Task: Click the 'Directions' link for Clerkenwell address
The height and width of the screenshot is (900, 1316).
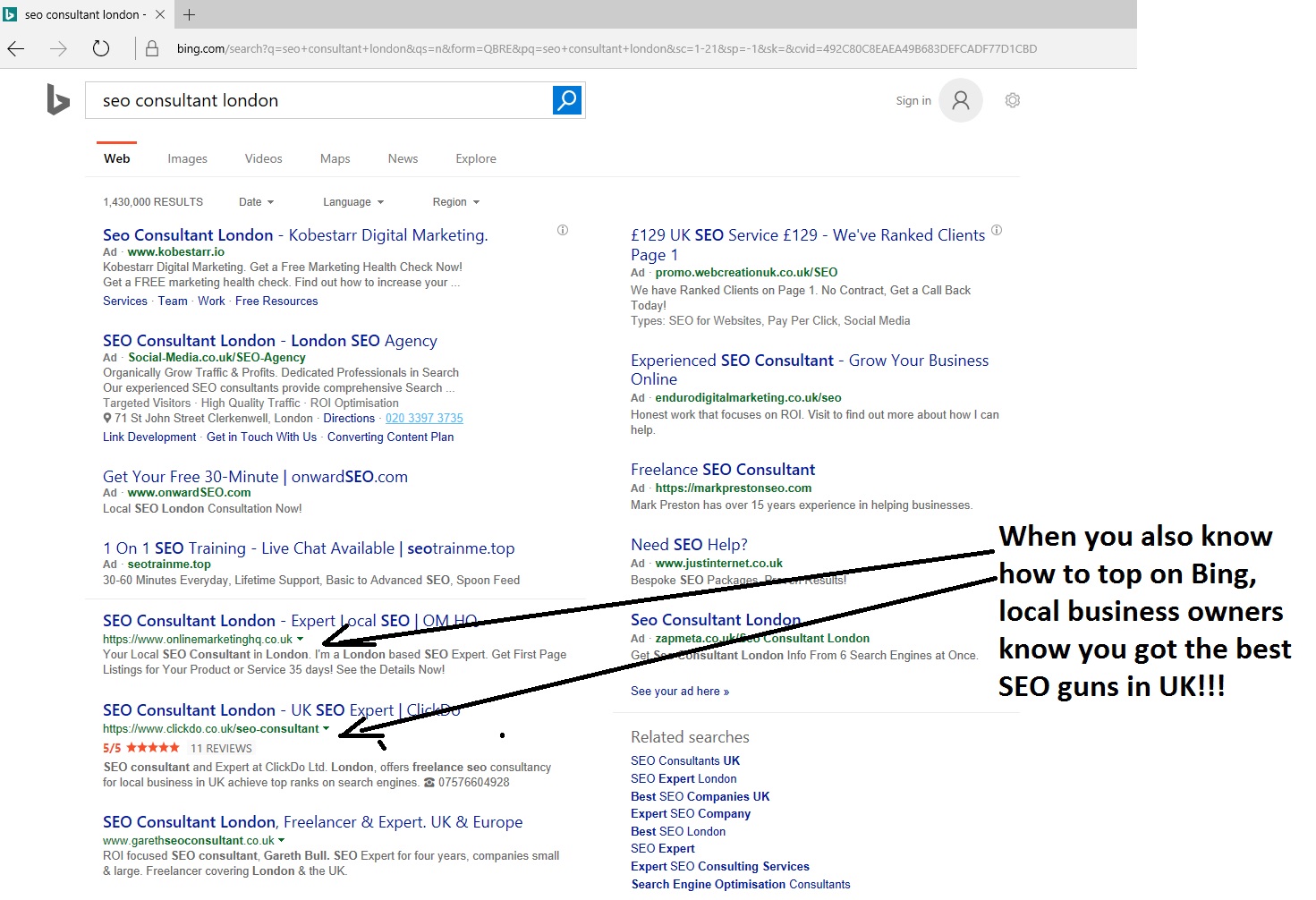Action: pos(349,419)
